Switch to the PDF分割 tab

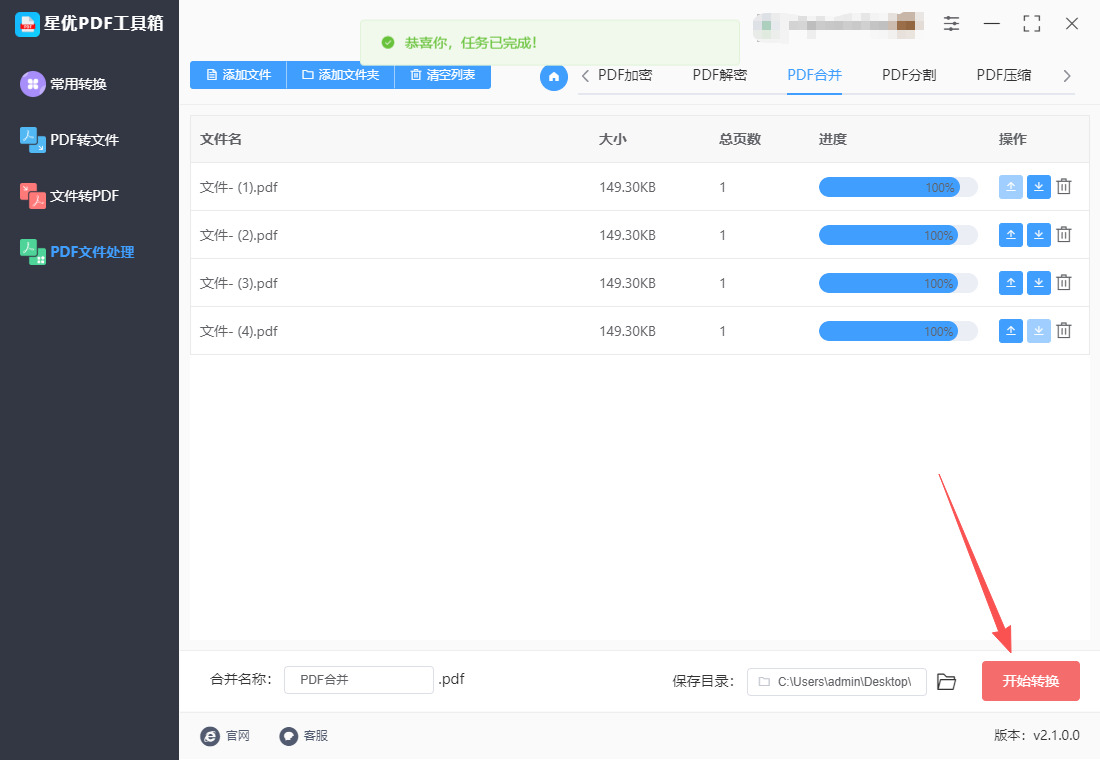point(908,75)
